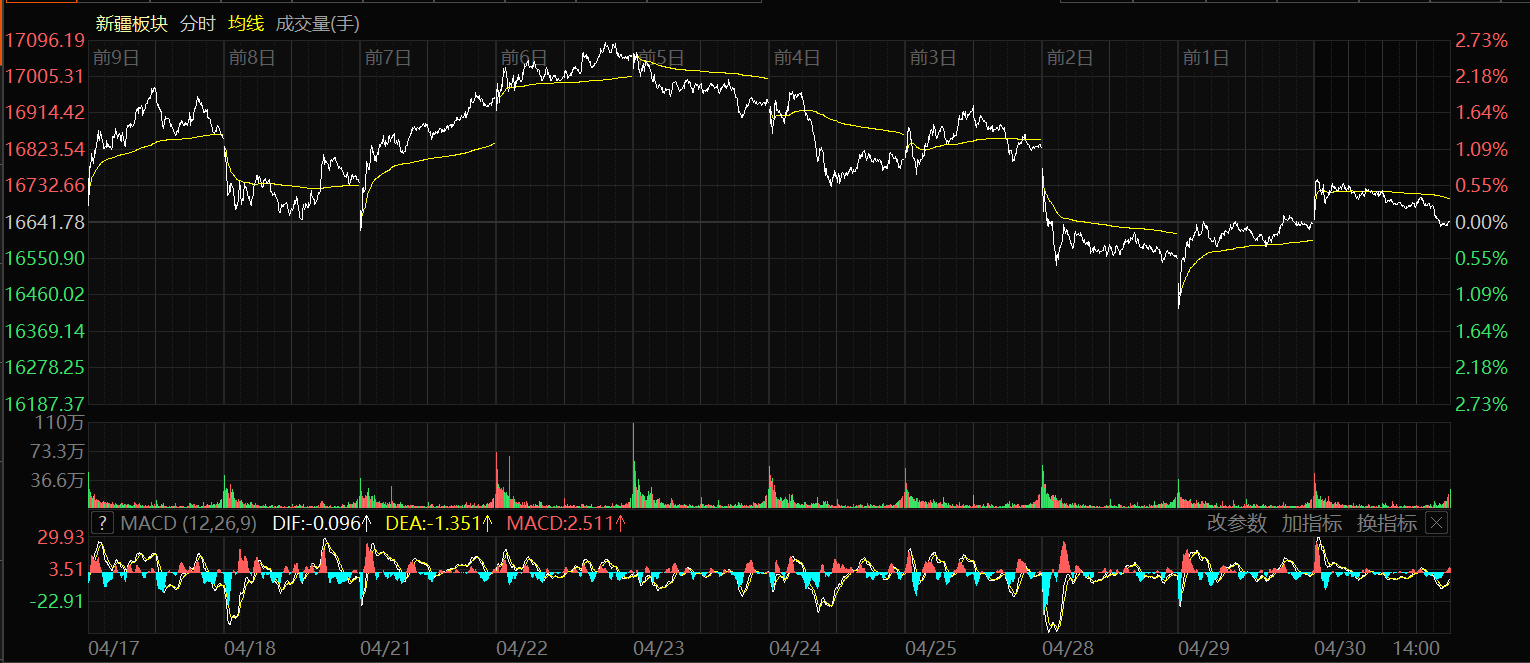Select the 前7日 day marker
1530x663 pixels.
(x=388, y=58)
